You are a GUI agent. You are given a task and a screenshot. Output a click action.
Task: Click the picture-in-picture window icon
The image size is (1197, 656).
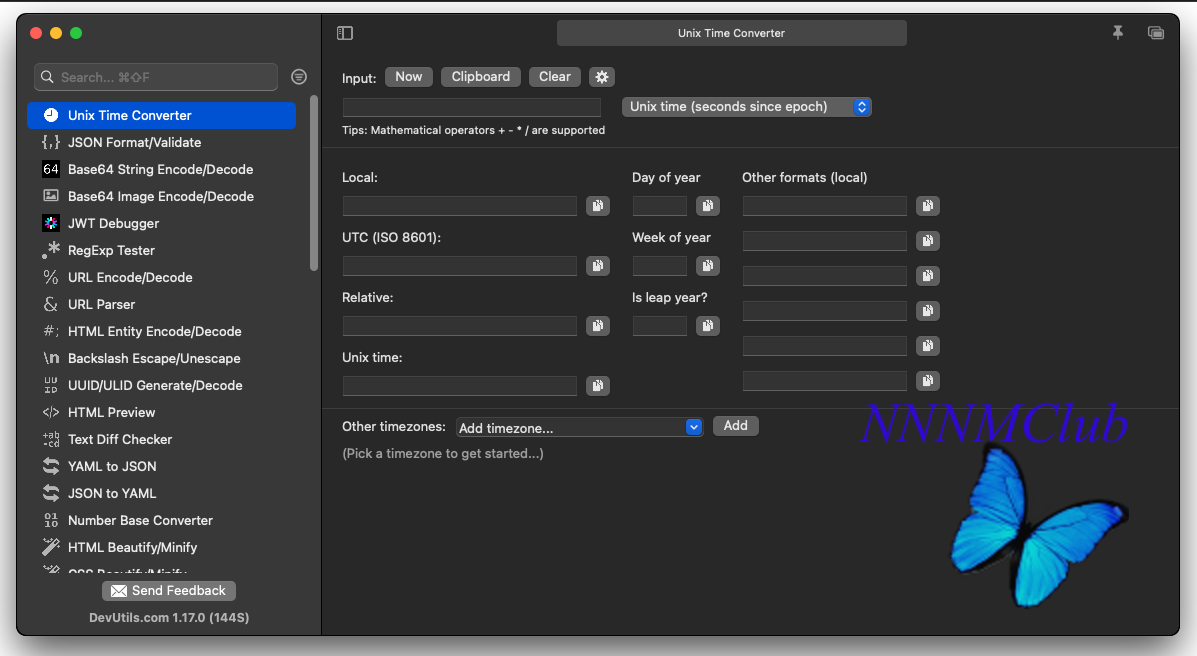pyautogui.click(x=1156, y=33)
